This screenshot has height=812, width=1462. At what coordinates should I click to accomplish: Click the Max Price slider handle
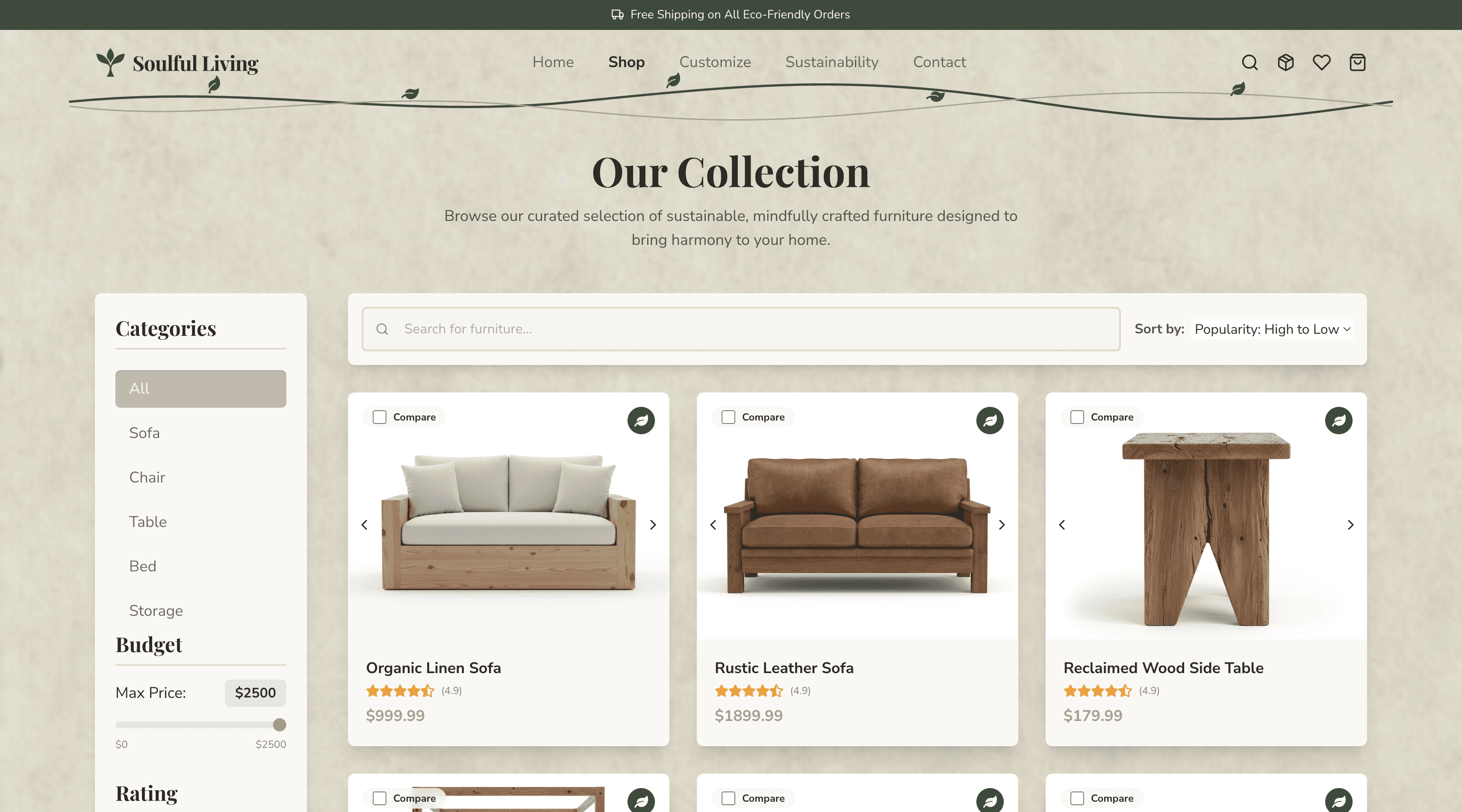pyautogui.click(x=279, y=725)
